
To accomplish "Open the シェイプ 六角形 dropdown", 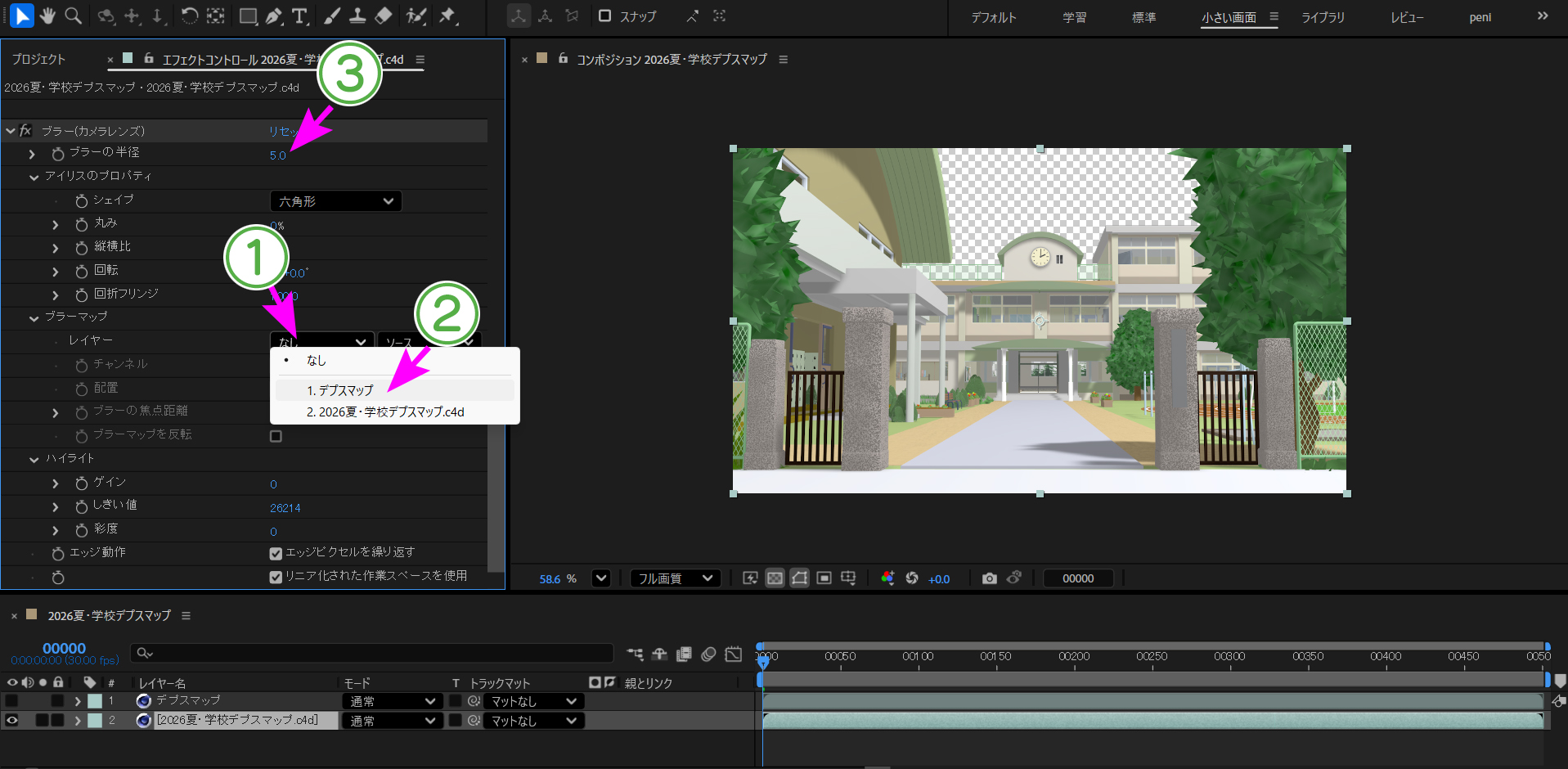I will [335, 201].
